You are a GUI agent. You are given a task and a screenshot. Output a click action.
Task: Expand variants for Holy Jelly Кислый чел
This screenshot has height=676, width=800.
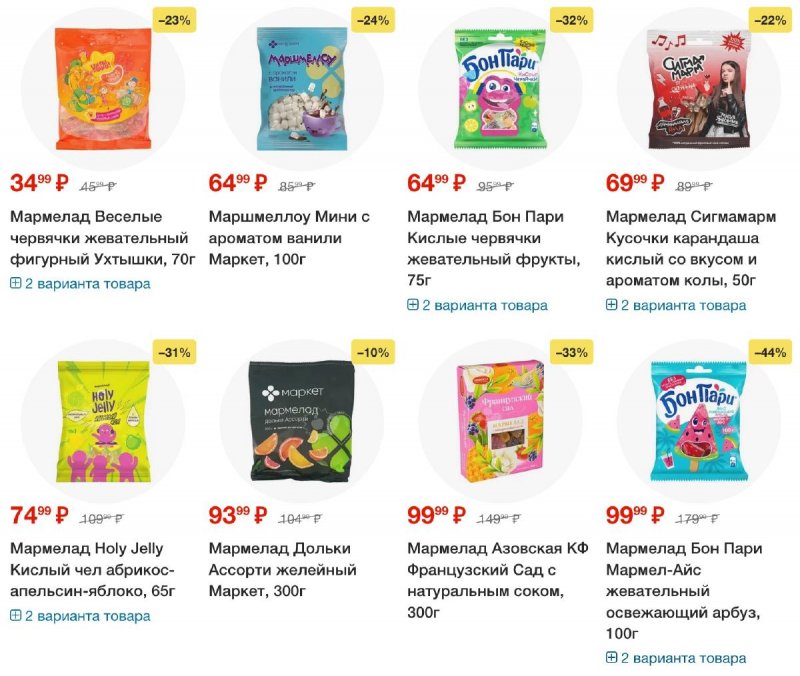click(x=80, y=616)
